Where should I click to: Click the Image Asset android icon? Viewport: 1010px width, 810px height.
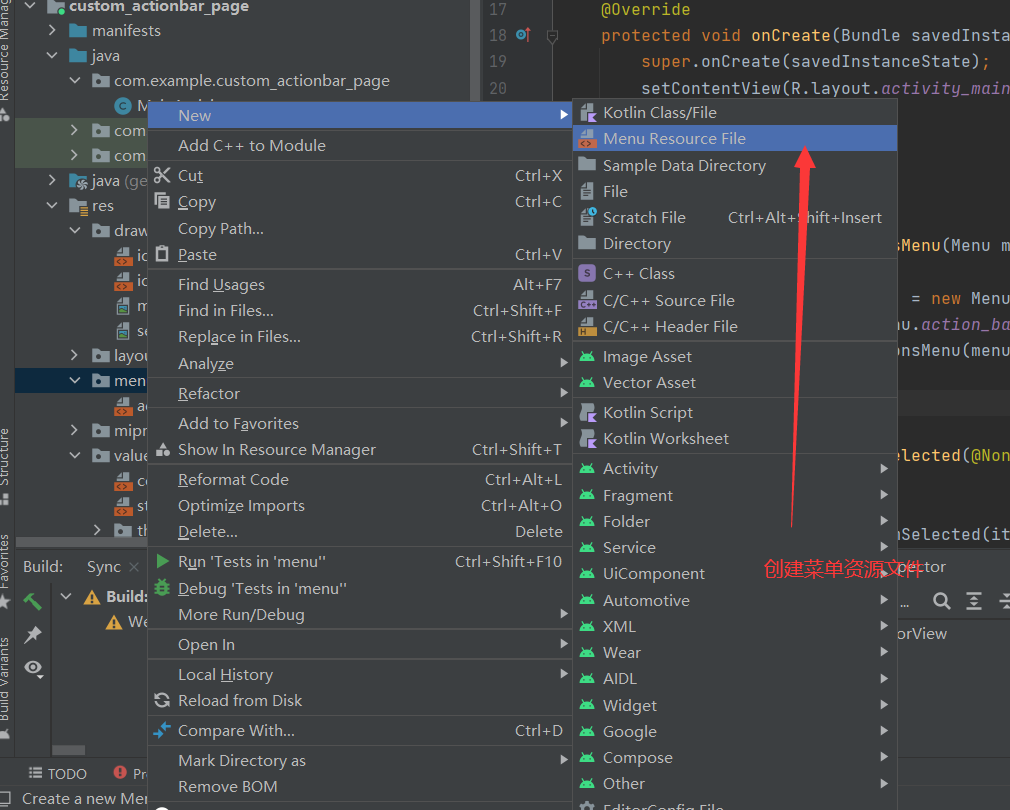coord(587,357)
